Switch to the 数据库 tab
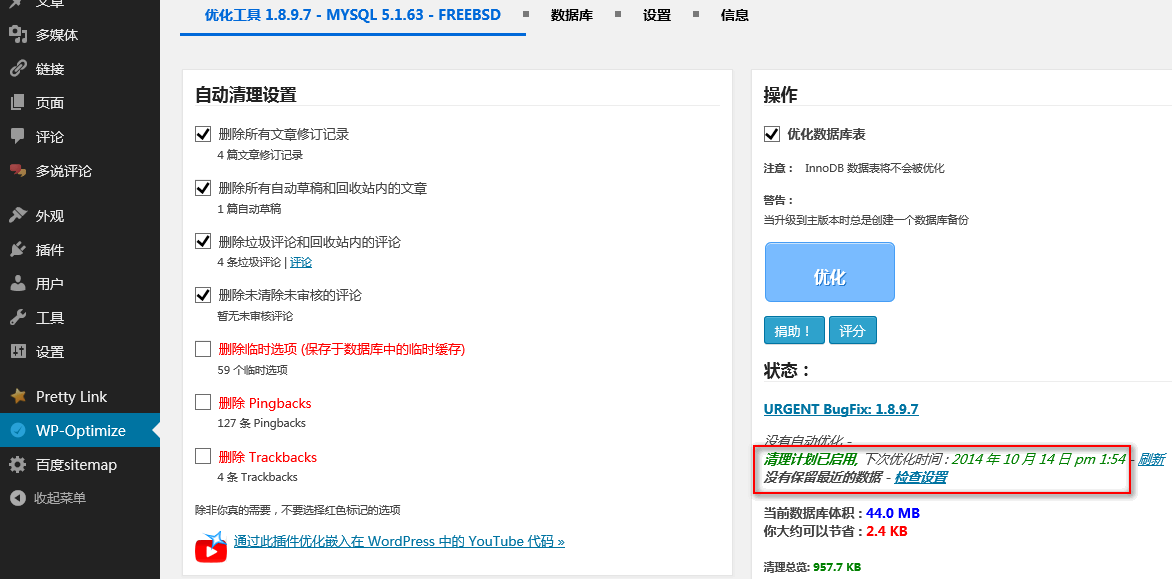The image size is (1172, 579). pyautogui.click(x=572, y=15)
